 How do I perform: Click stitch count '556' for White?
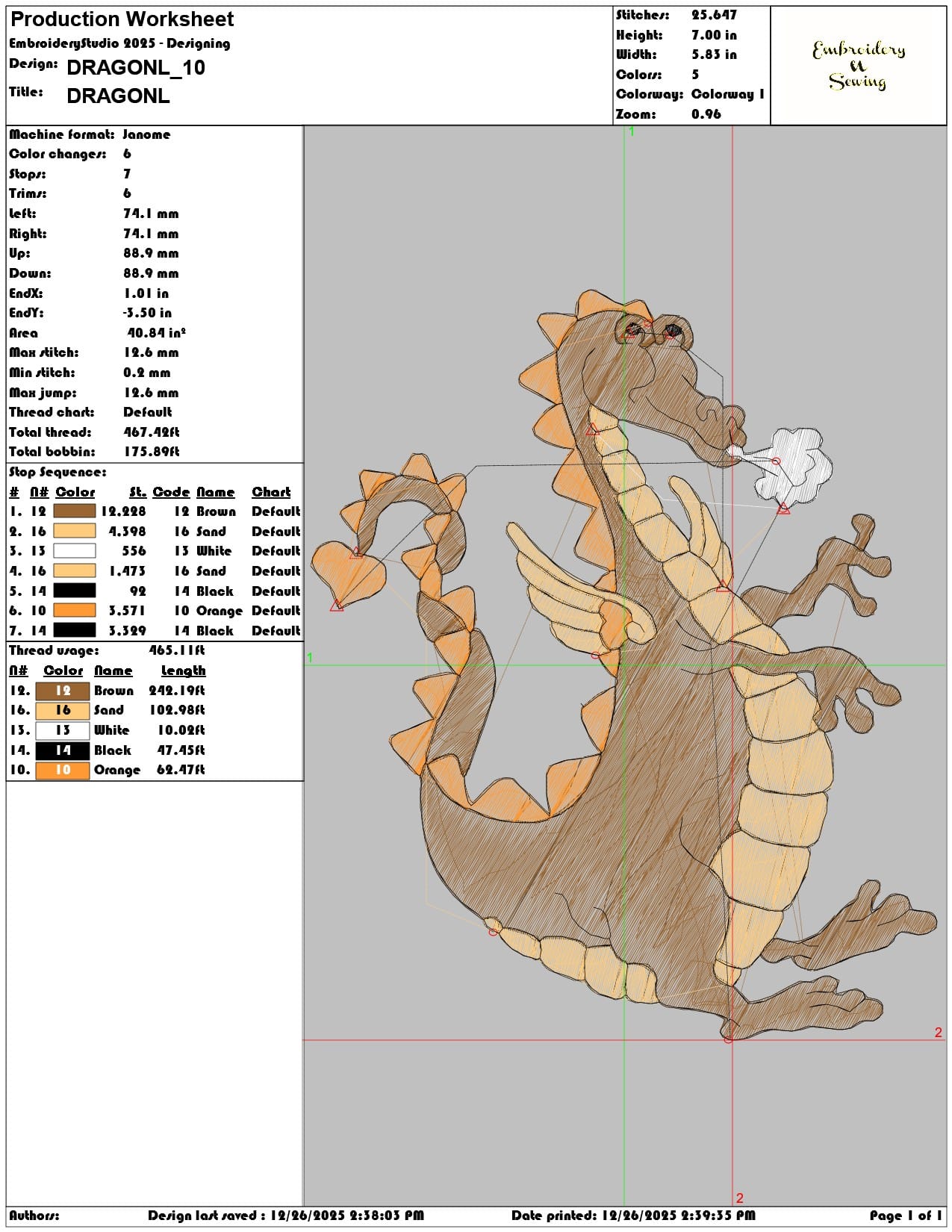tap(134, 551)
